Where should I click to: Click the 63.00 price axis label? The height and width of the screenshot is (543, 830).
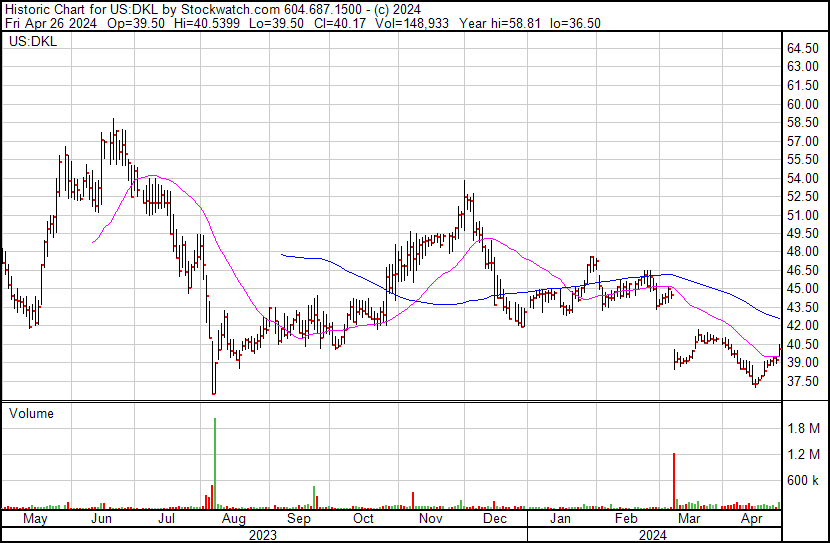coord(803,67)
